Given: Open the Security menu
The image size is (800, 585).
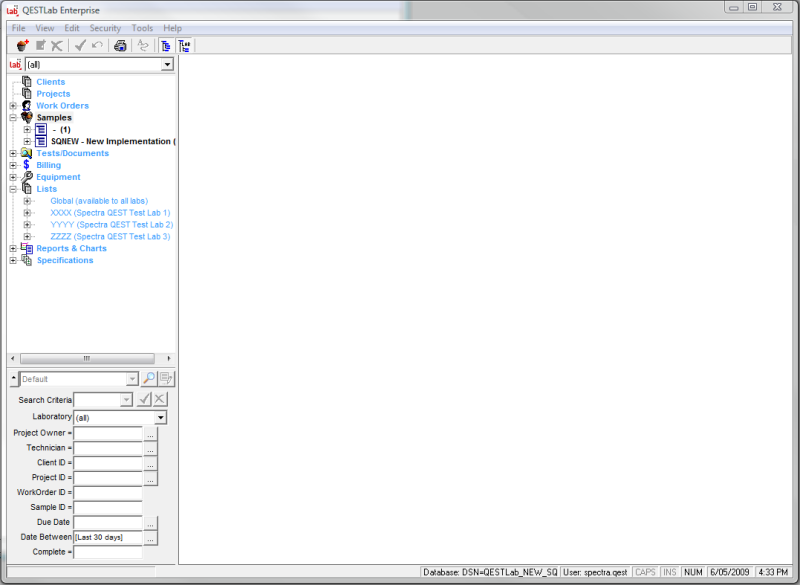Looking at the screenshot, I should [x=105, y=27].
